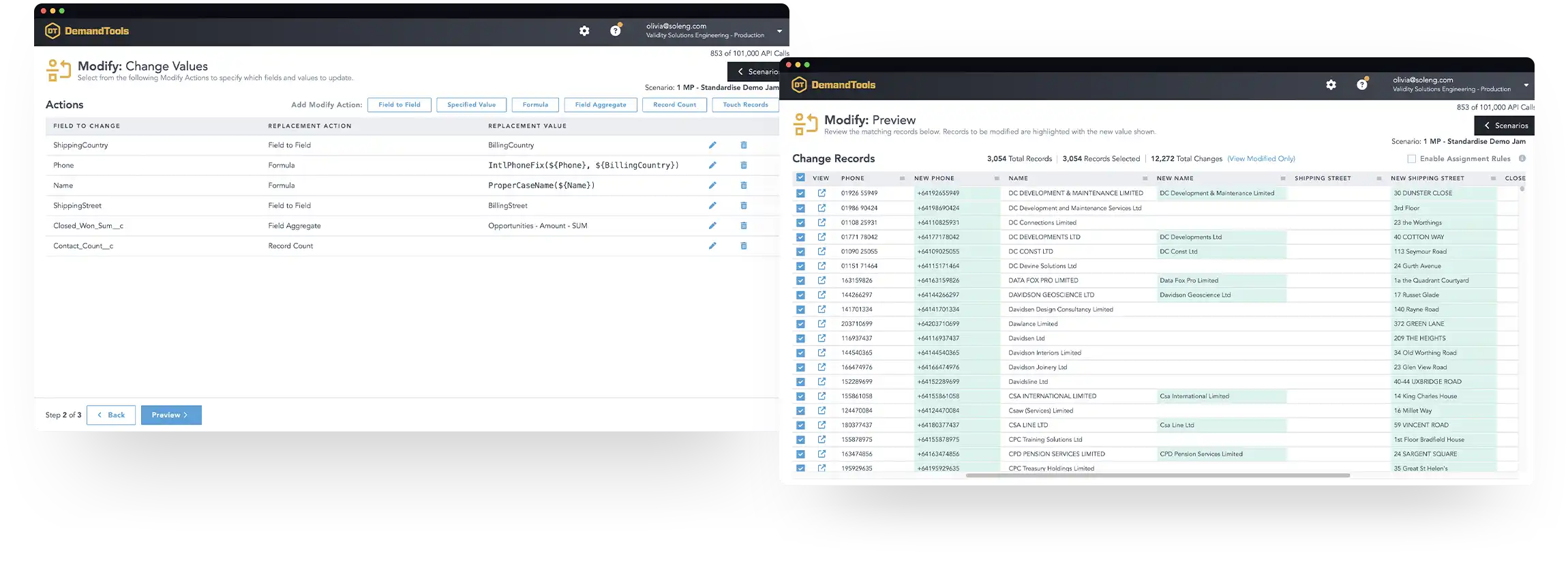
Task: Delete the ShippingStreet action
Action: pyautogui.click(x=744, y=205)
